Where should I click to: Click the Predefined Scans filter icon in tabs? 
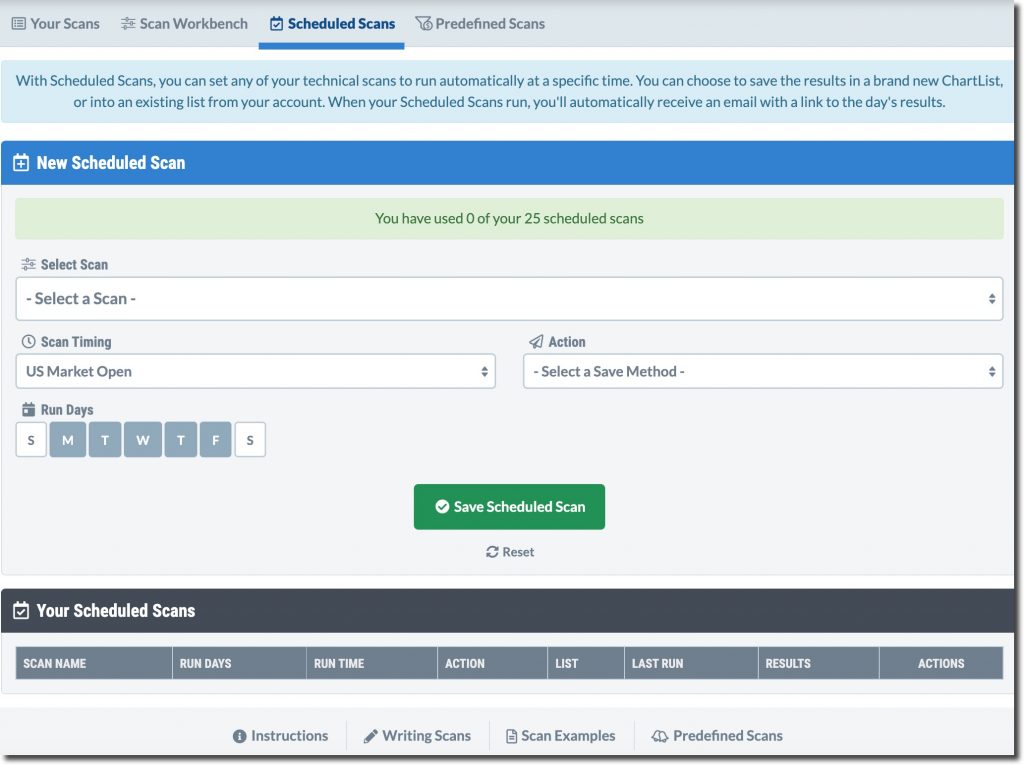click(x=424, y=24)
